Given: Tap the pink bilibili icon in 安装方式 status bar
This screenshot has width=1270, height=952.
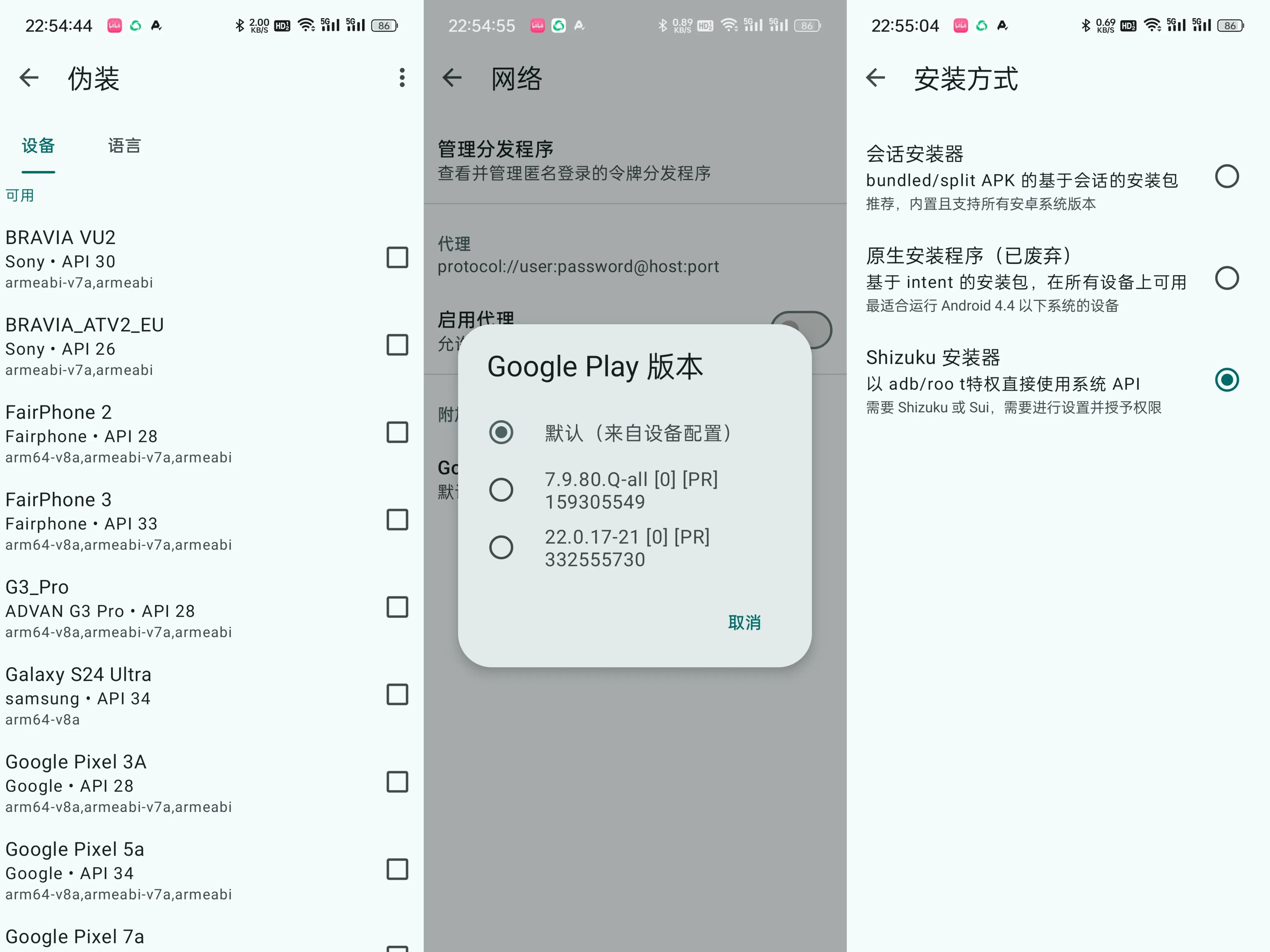Looking at the screenshot, I should [961, 25].
